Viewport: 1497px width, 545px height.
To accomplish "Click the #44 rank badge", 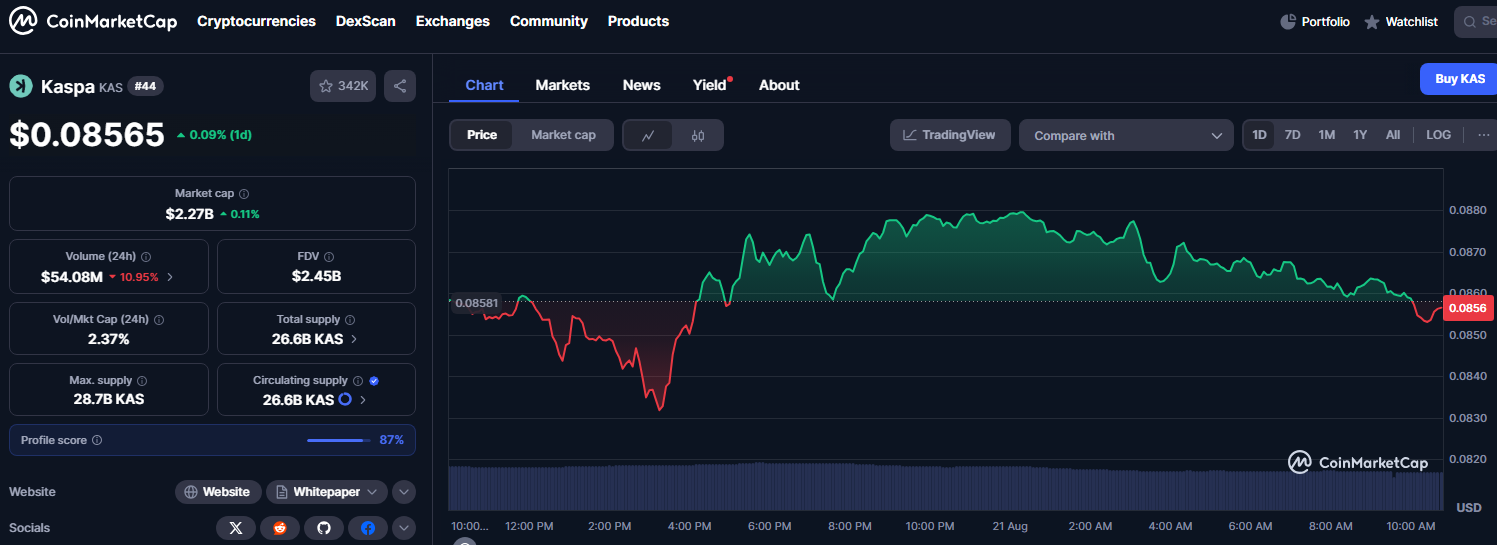I will click(145, 86).
